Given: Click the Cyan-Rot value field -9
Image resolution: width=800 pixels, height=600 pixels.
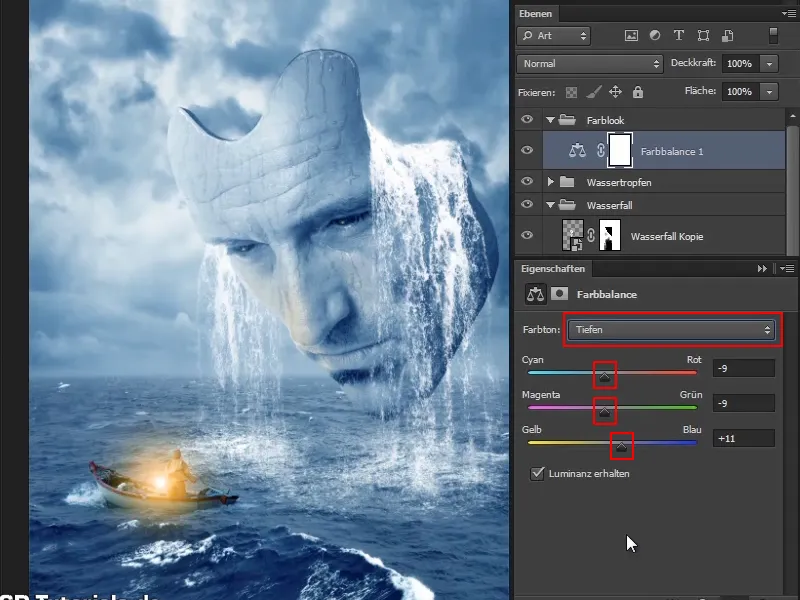Looking at the screenshot, I should pos(744,368).
